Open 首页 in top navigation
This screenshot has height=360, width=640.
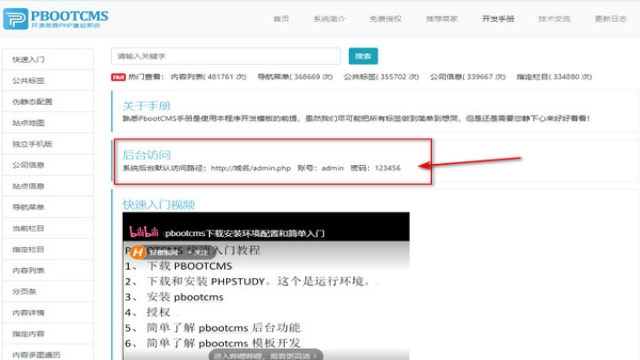tap(281, 19)
